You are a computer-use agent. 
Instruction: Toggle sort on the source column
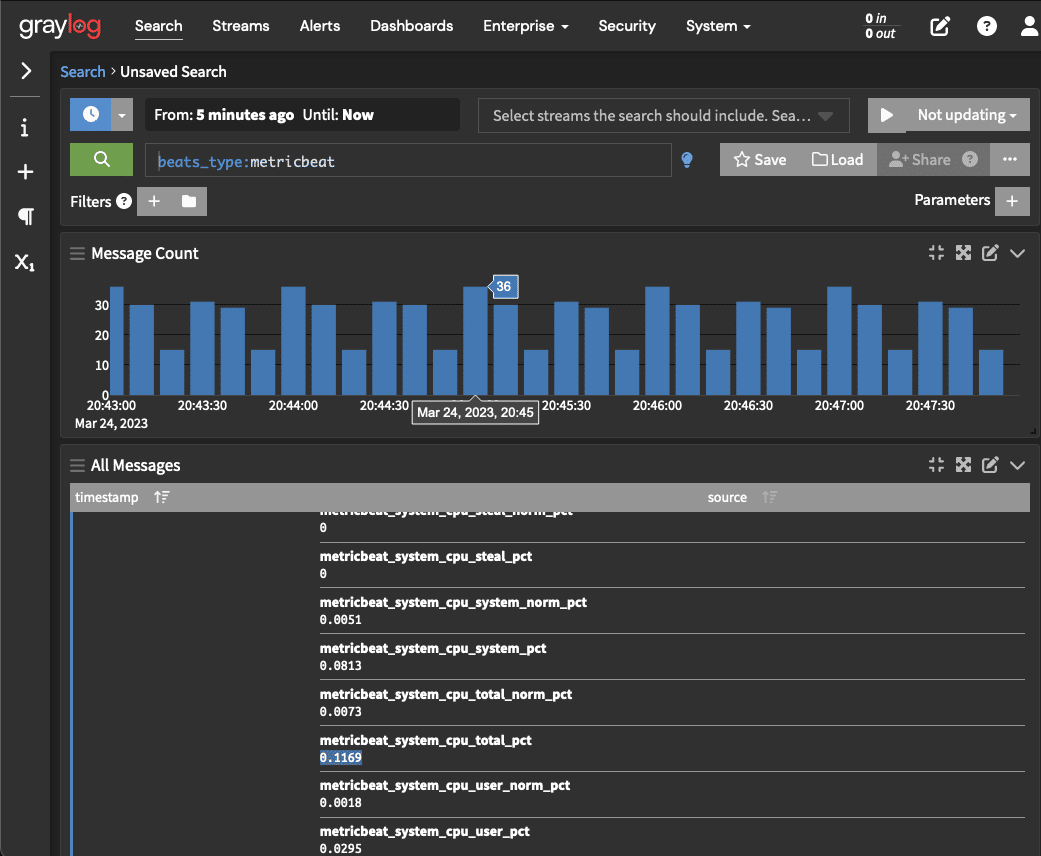click(769, 497)
